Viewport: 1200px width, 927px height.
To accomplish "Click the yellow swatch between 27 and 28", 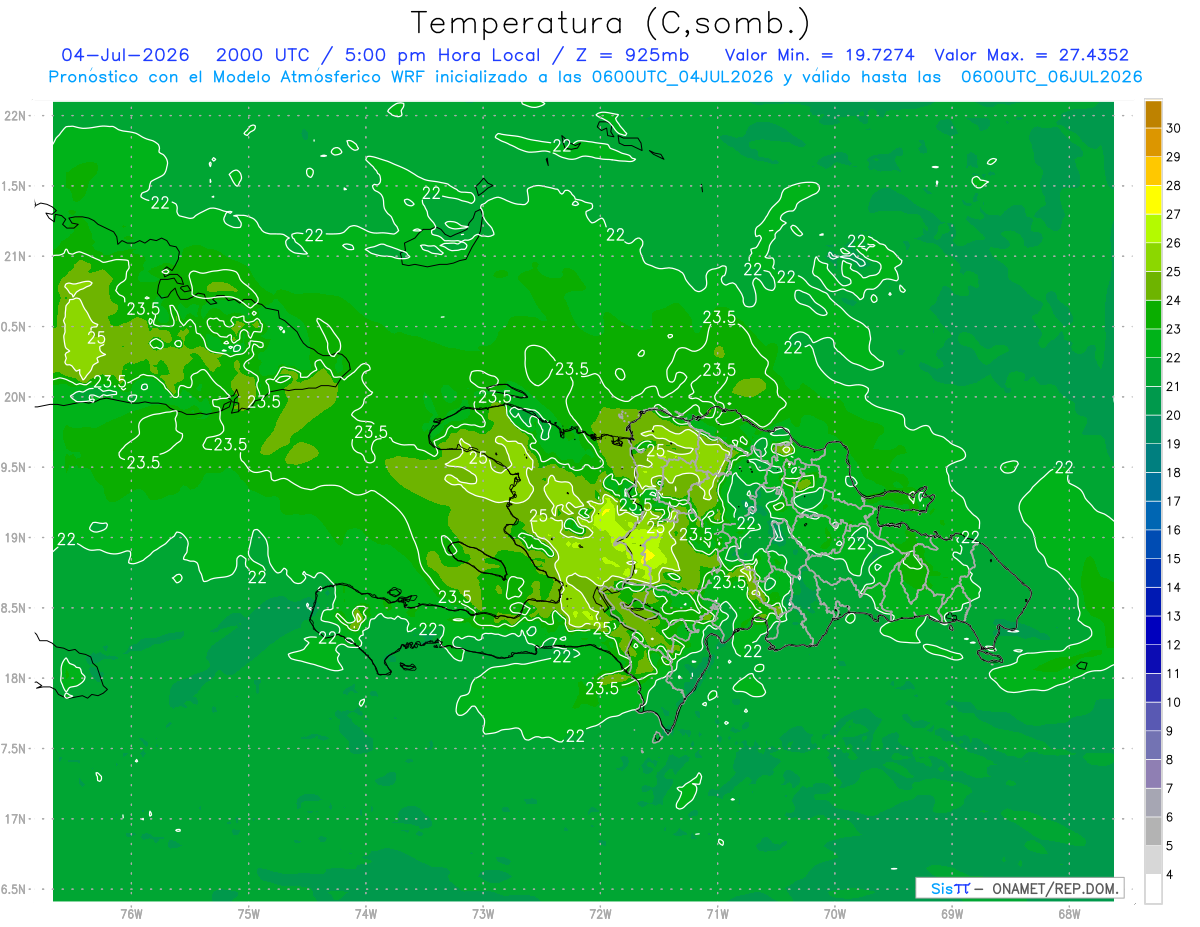I will (x=1153, y=199).
